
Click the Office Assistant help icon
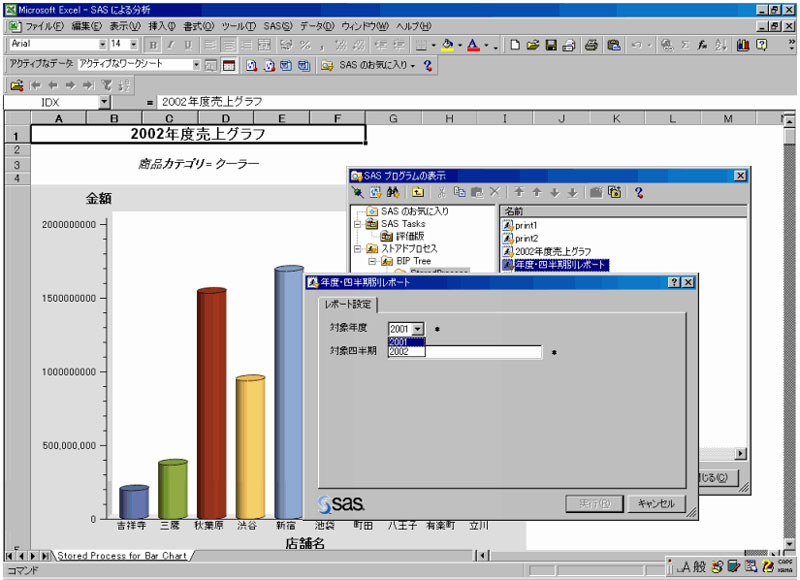(761, 45)
